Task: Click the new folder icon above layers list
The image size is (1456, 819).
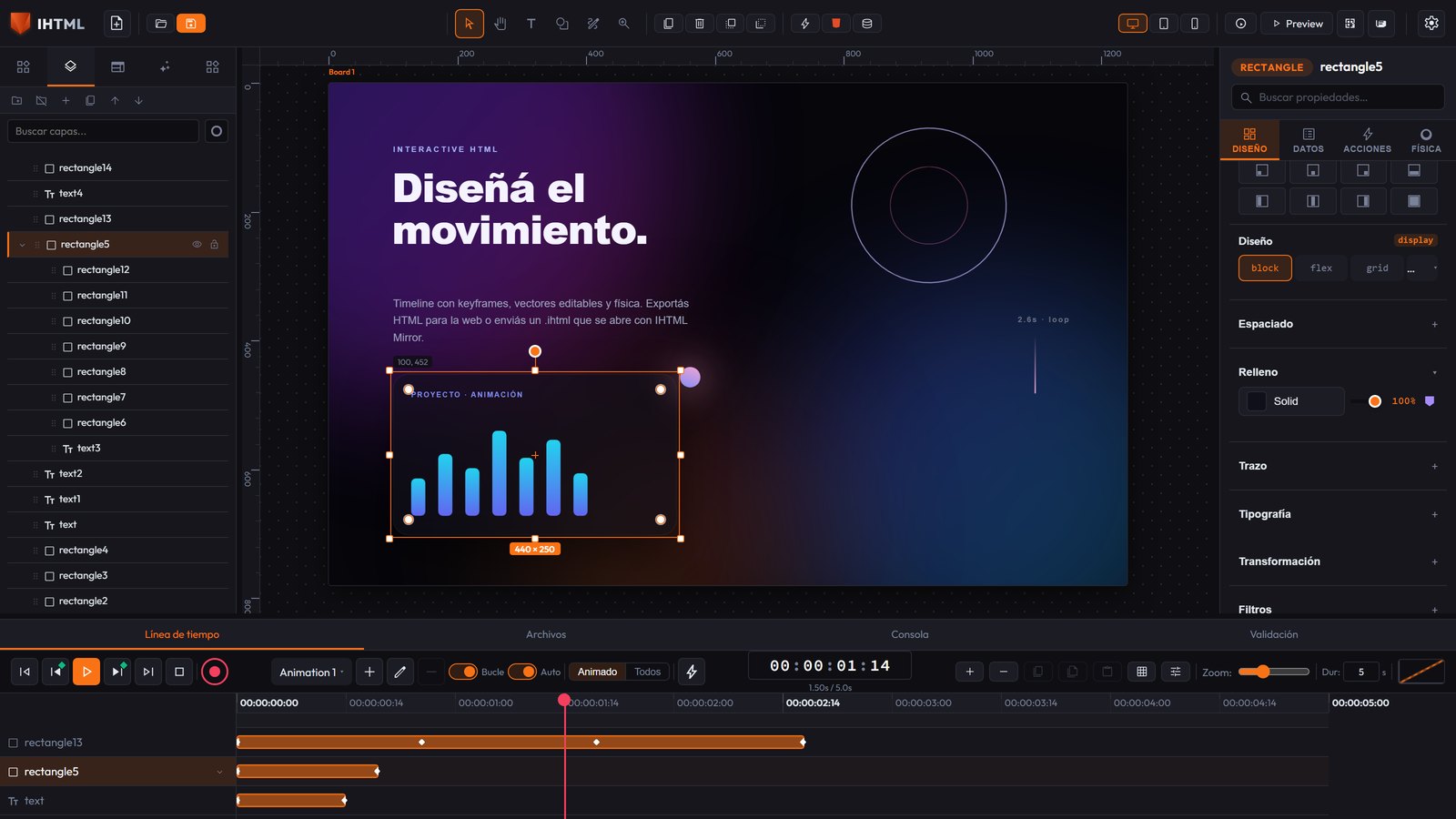Action: [16, 101]
